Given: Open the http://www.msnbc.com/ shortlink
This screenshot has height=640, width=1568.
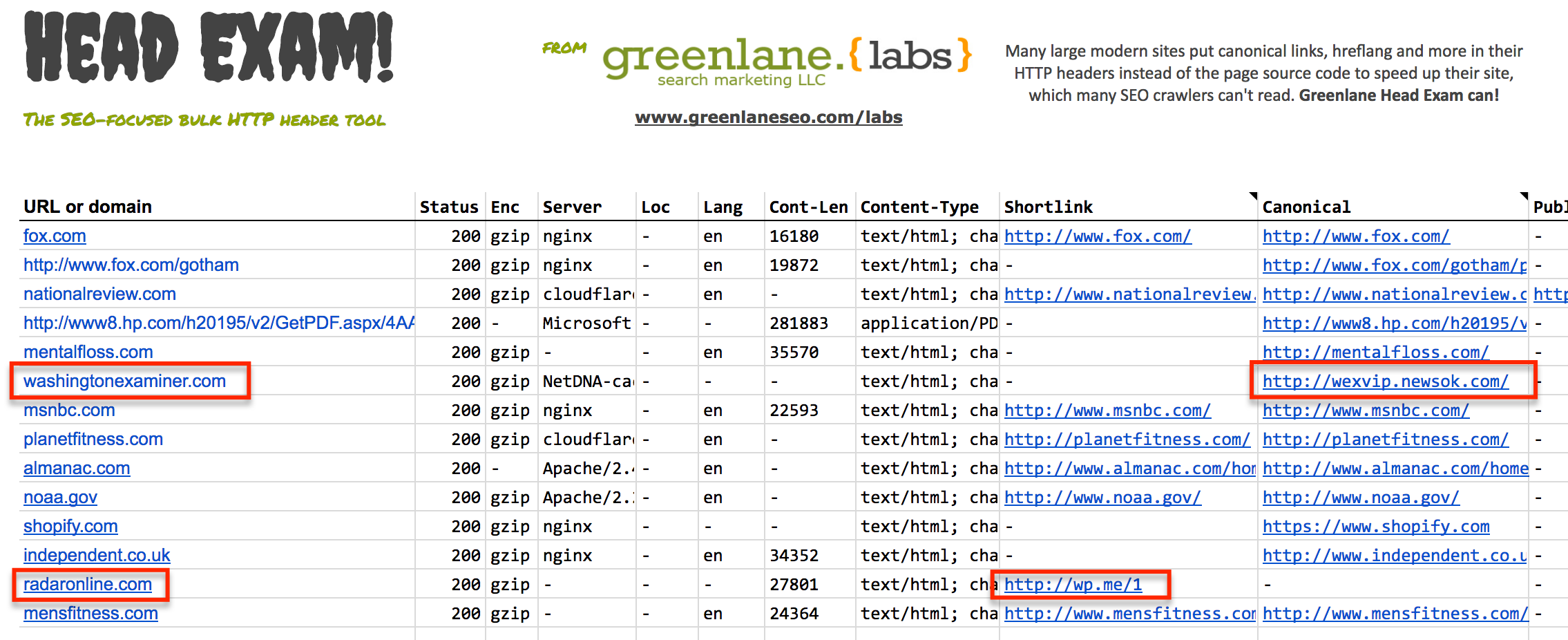Looking at the screenshot, I should 1107,411.
